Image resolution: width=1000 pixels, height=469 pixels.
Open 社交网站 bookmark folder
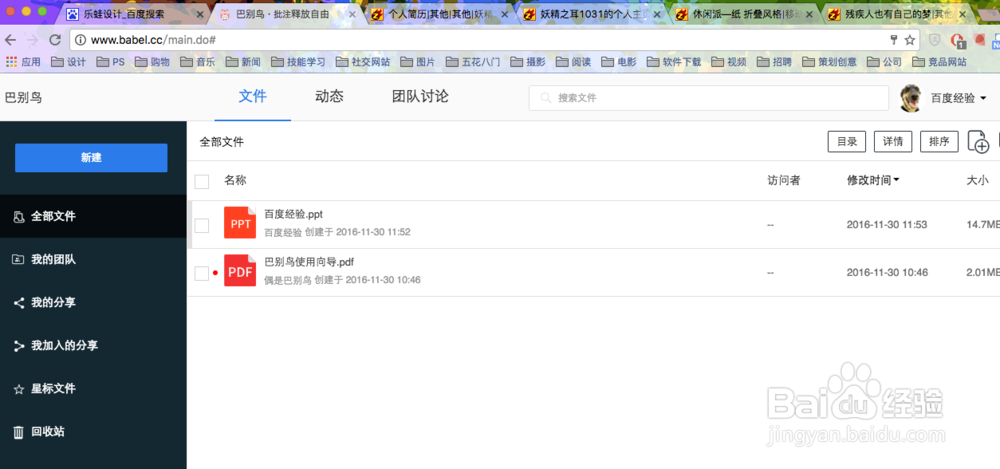(363, 62)
